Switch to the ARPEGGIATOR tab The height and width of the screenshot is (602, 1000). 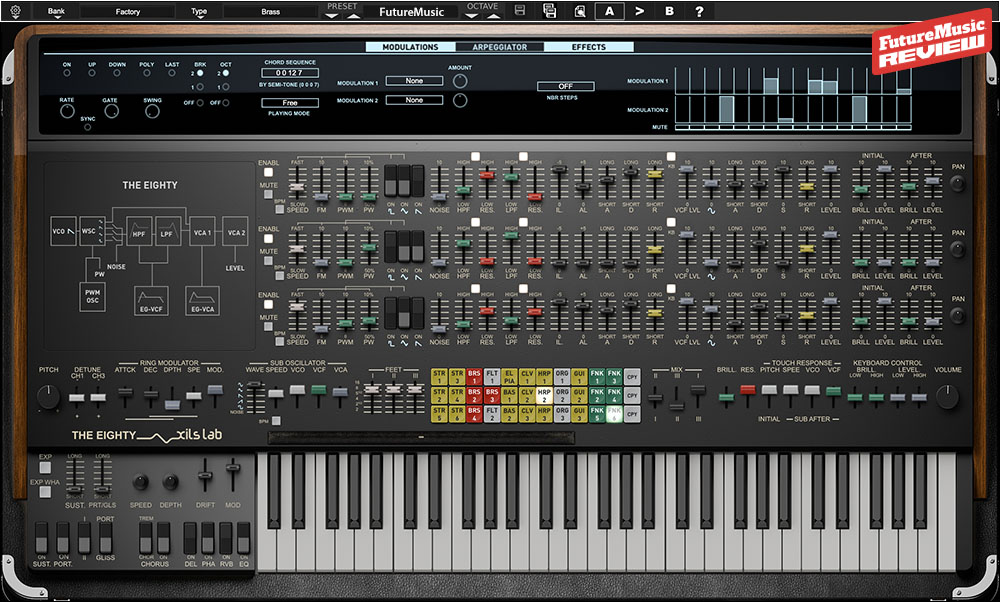click(500, 47)
